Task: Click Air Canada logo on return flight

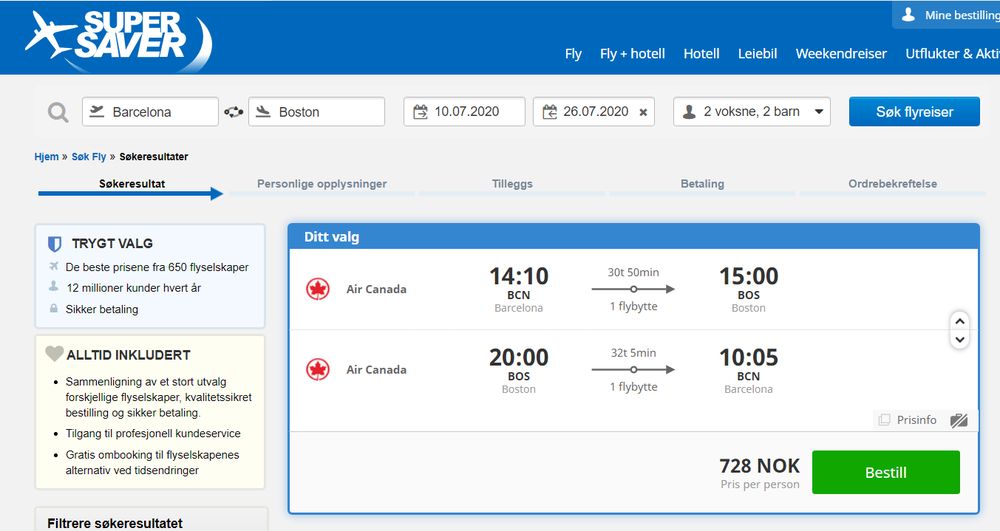Action: click(x=318, y=370)
